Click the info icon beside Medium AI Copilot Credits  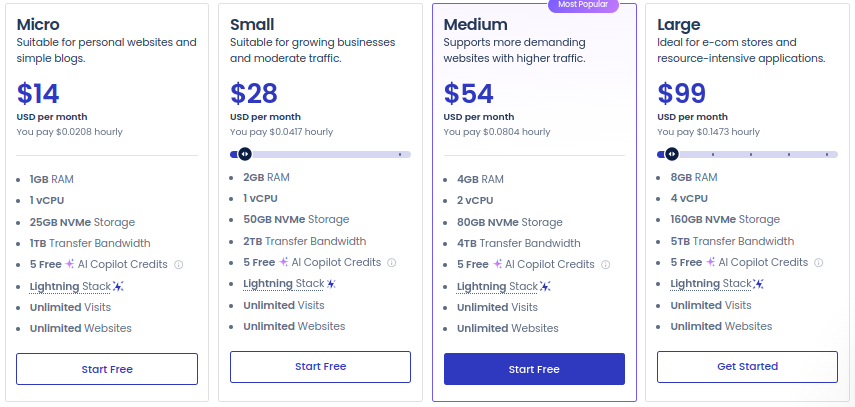click(605, 265)
